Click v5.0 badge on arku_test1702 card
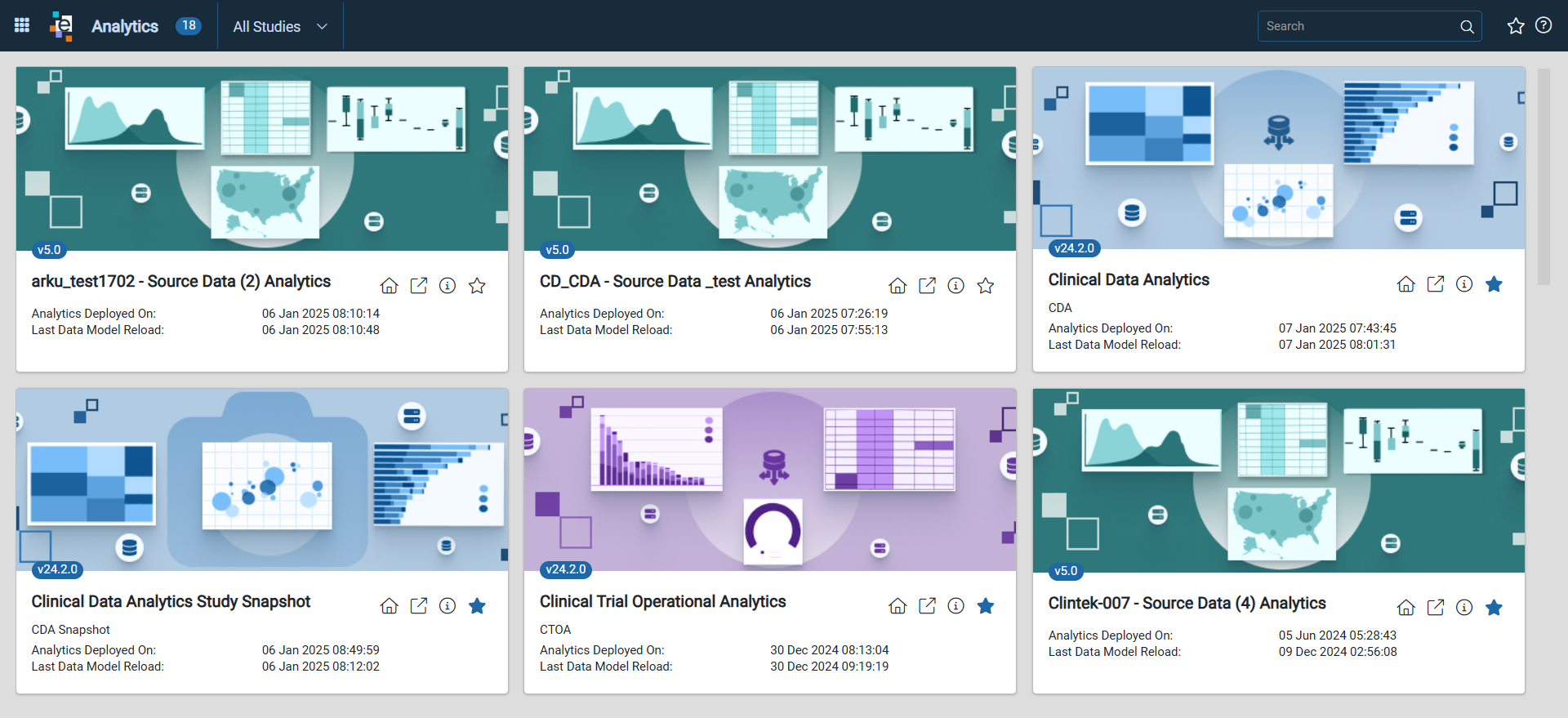Image resolution: width=1568 pixels, height=718 pixels. [x=49, y=250]
